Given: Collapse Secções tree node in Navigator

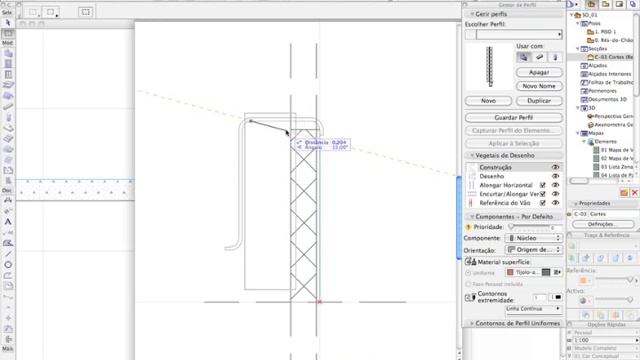Looking at the screenshot, I should tap(578, 49).
